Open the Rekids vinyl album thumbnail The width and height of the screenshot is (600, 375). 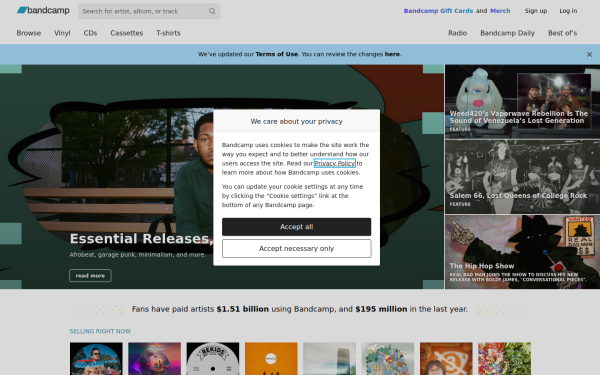(213, 359)
